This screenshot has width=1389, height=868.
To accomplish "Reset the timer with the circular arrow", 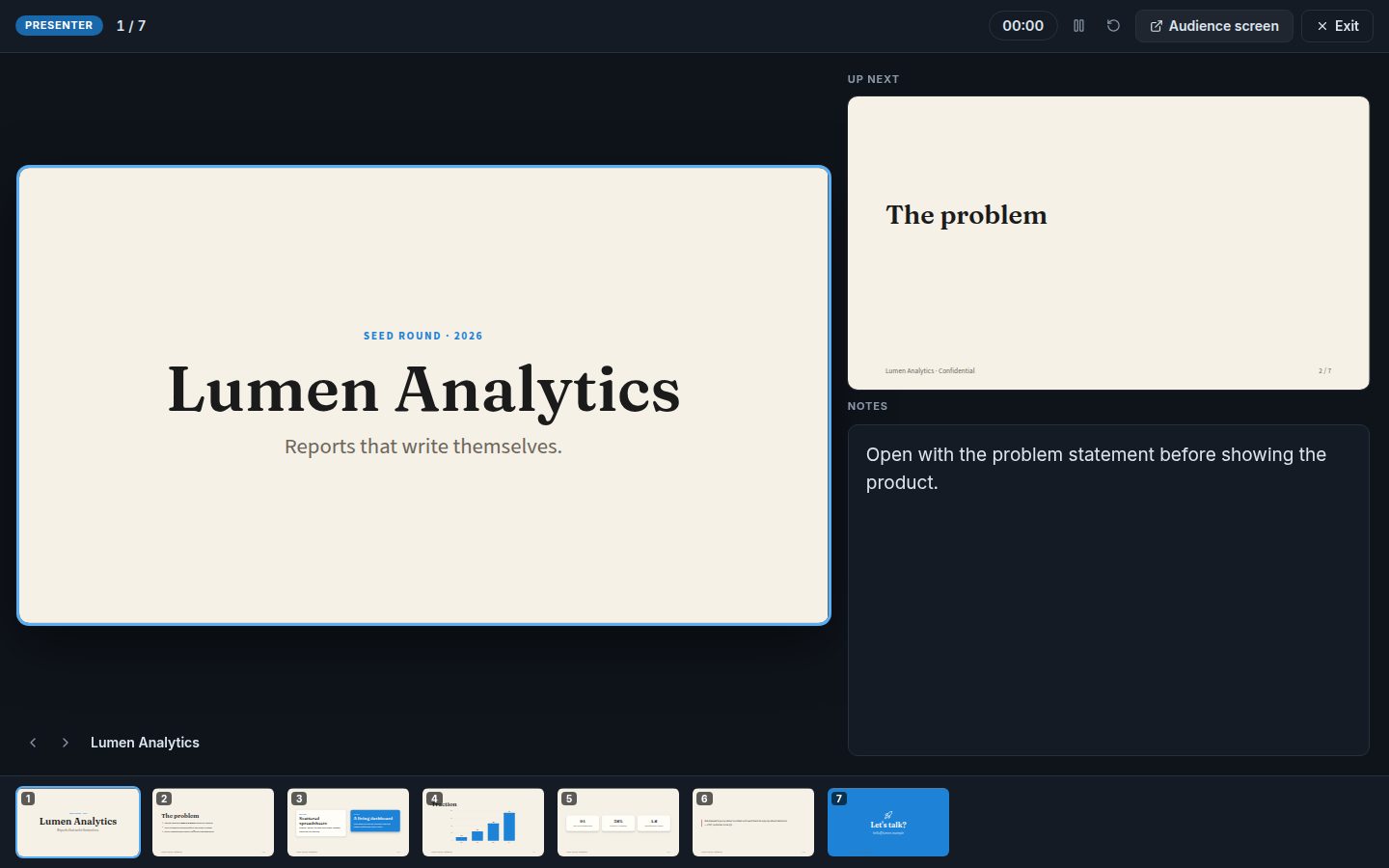I will click(1113, 26).
